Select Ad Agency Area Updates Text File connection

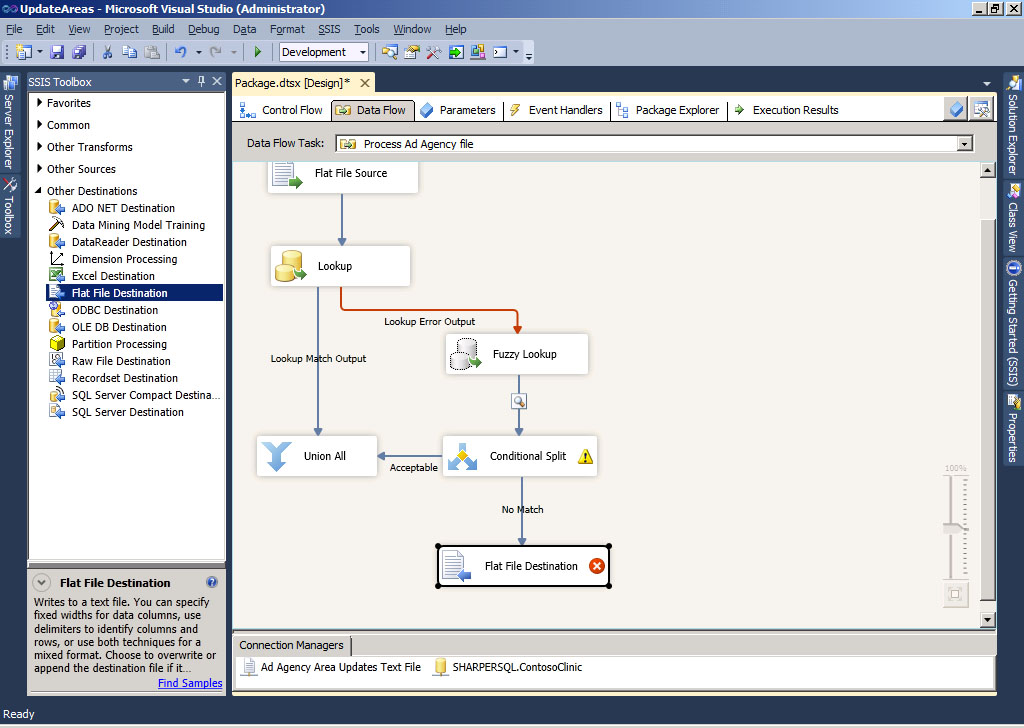(331, 667)
